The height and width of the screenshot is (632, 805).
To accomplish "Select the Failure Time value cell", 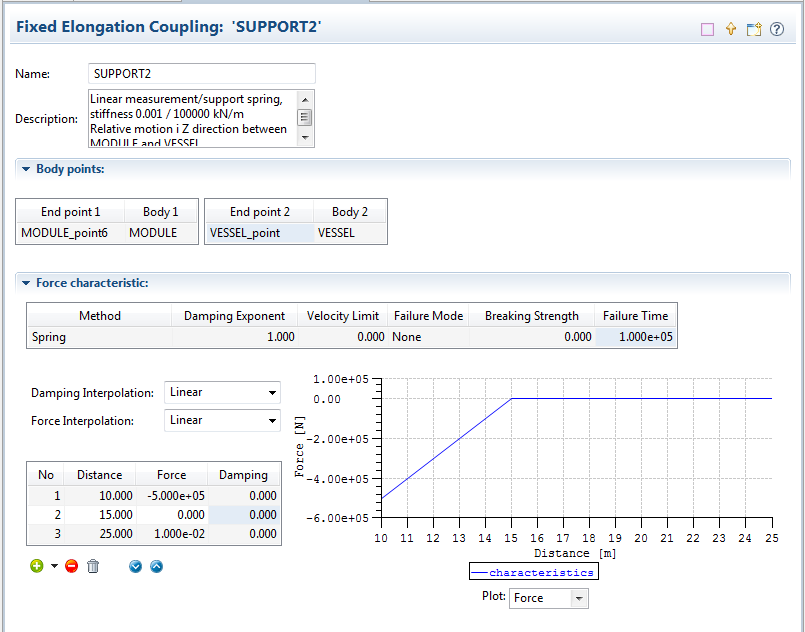I will point(636,337).
